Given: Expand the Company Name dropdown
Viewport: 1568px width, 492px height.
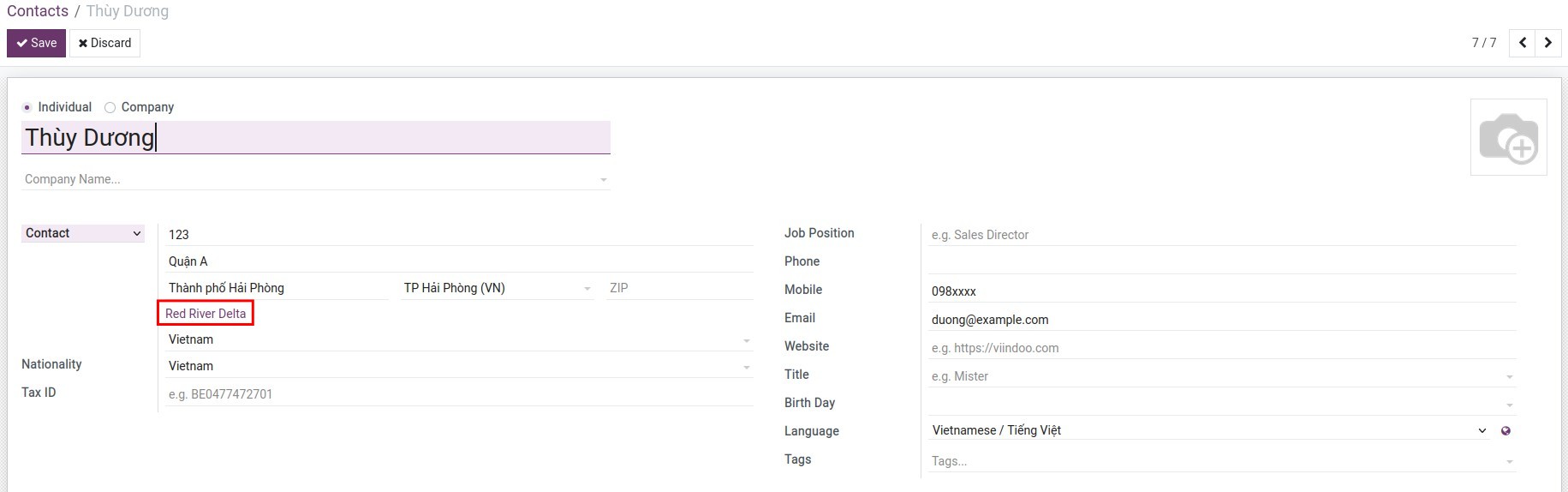Looking at the screenshot, I should (603, 180).
